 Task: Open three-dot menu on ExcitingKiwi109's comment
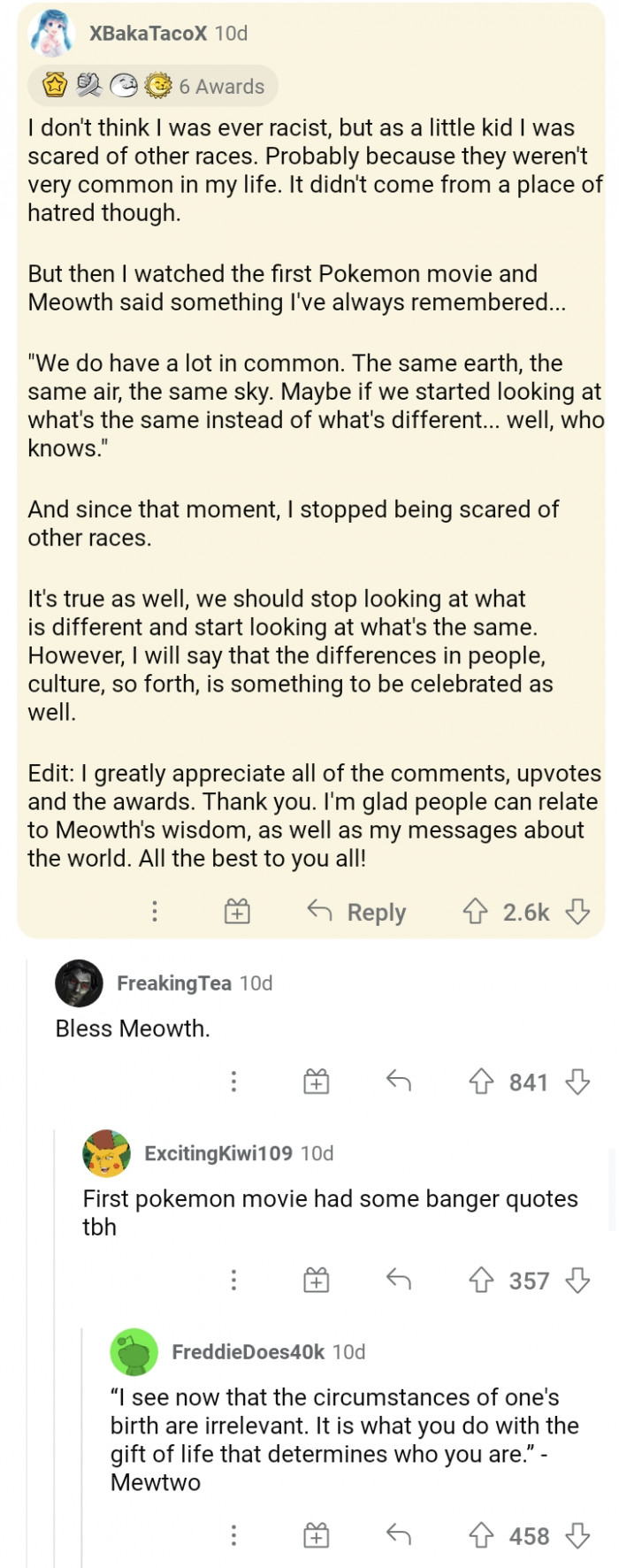pos(233,1280)
